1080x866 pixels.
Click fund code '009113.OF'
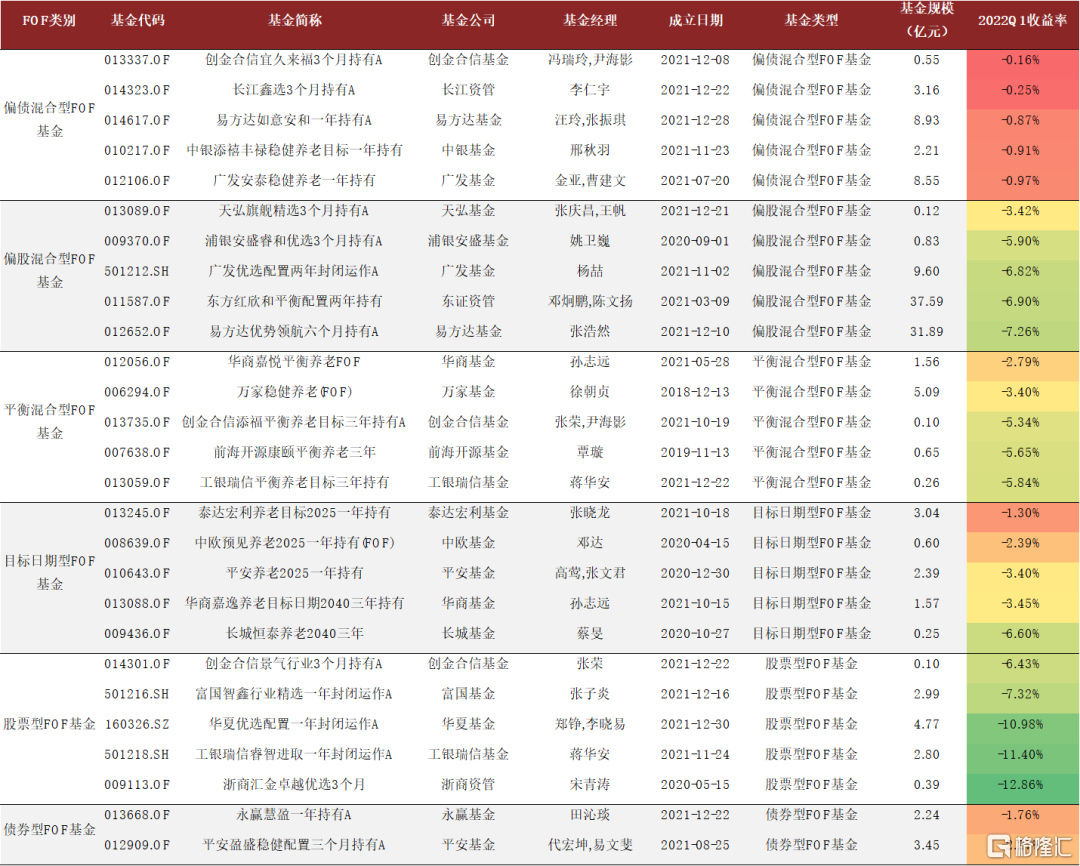137,785
